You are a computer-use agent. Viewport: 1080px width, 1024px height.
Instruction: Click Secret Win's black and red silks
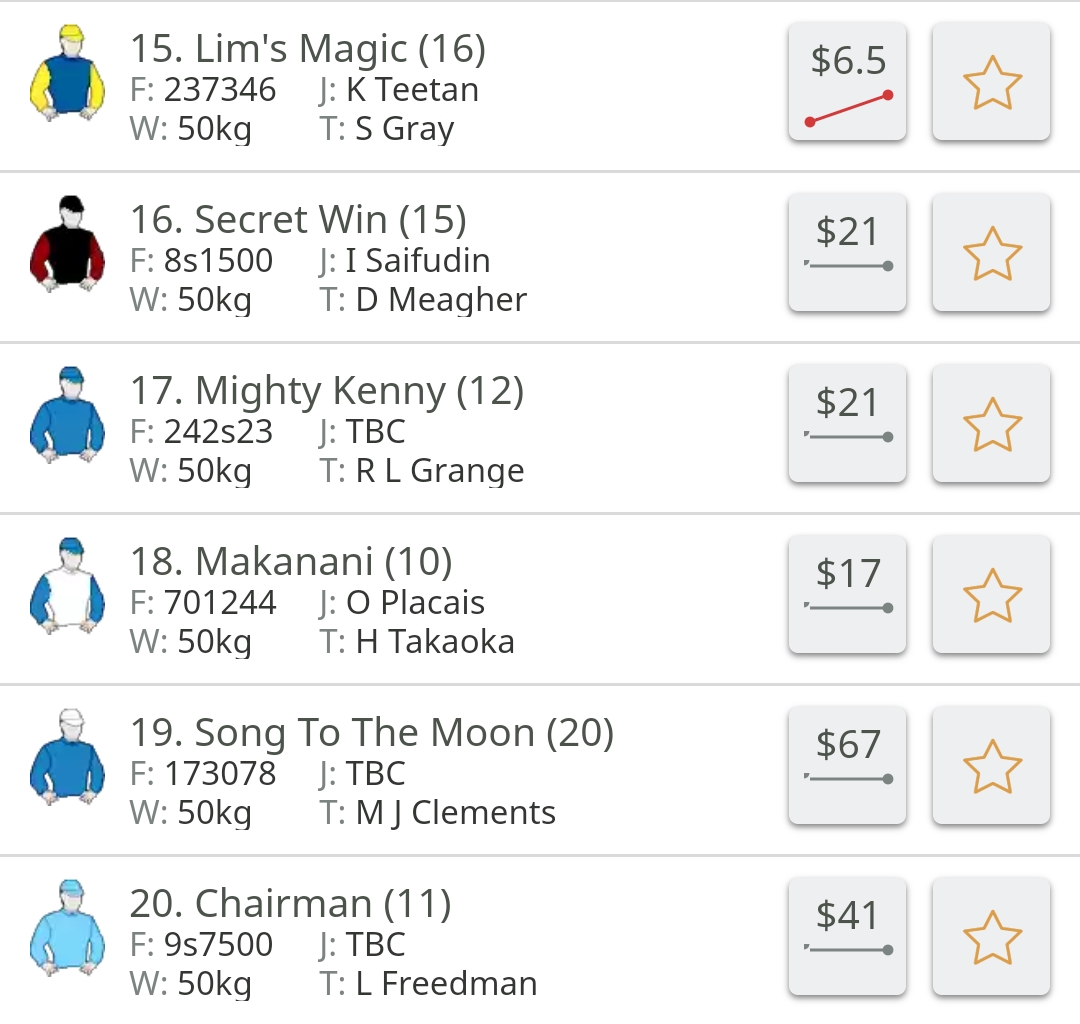[68, 244]
